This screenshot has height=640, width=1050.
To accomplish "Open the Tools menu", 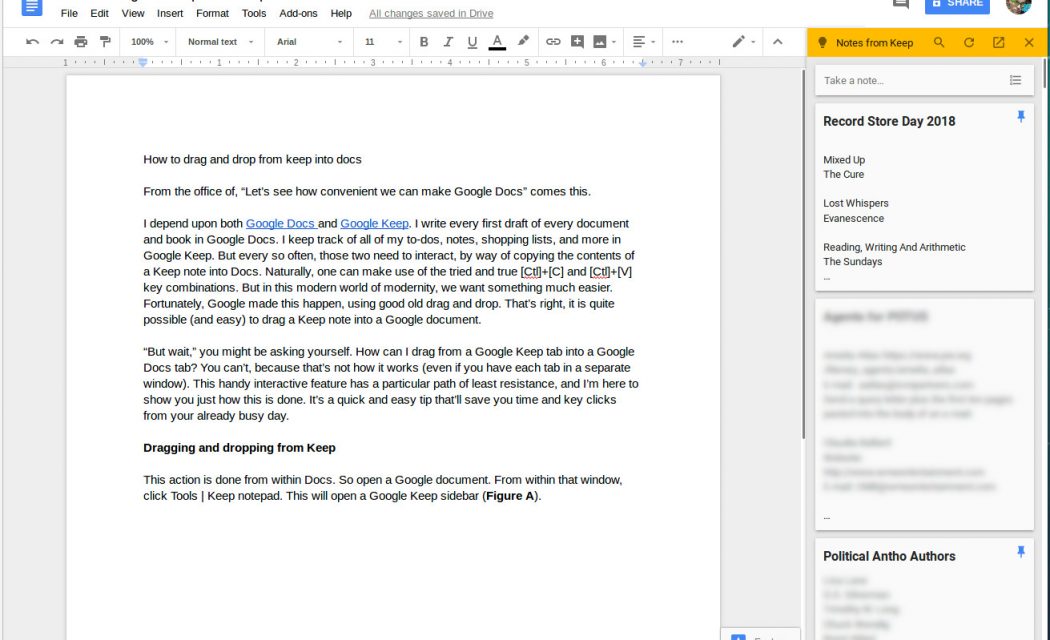I will click(x=254, y=13).
